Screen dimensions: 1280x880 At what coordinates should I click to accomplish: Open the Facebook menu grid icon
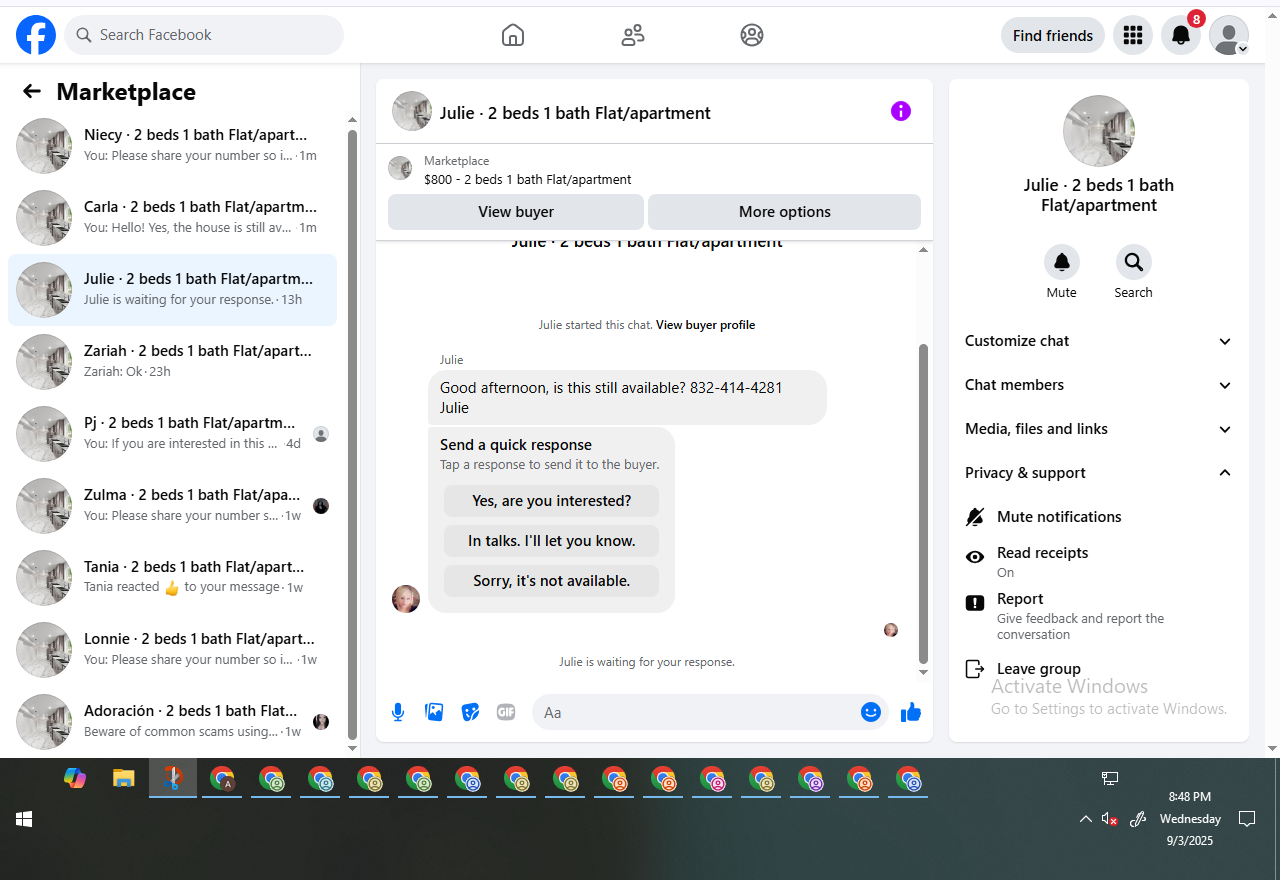pyautogui.click(x=1133, y=35)
